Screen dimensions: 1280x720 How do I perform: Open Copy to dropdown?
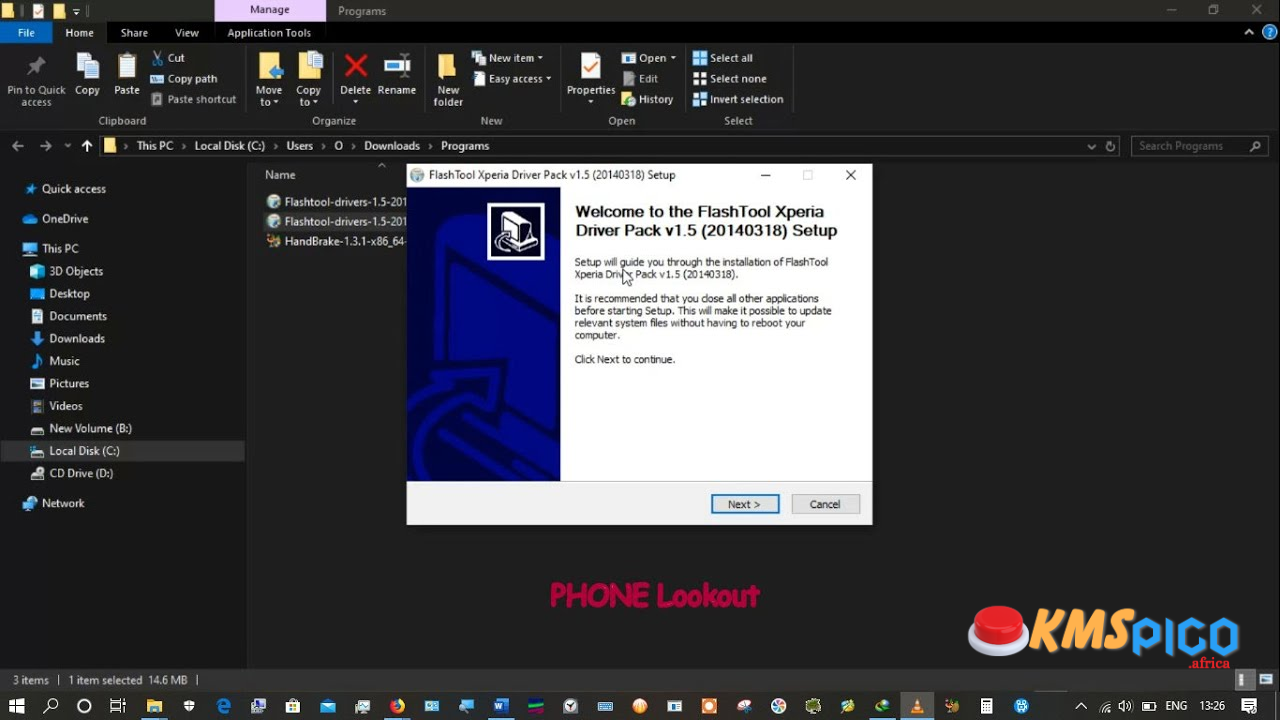click(x=308, y=80)
